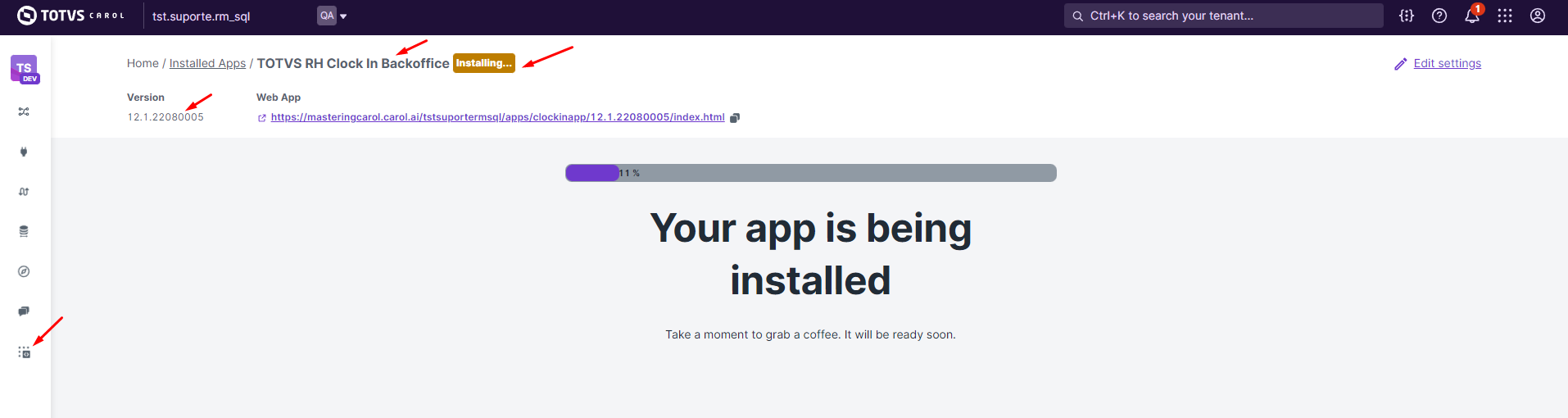Open the compass explore icon in sidebar

[x=24, y=271]
